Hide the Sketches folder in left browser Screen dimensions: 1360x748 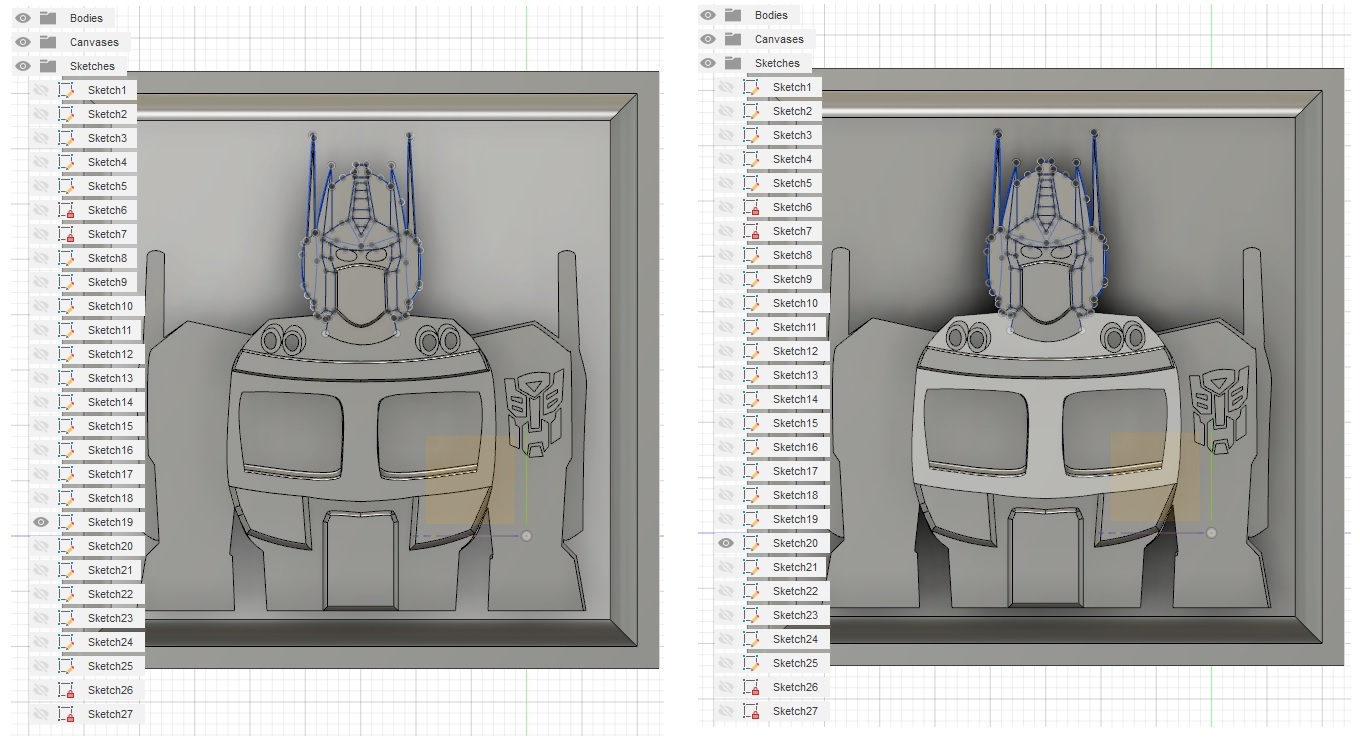tap(23, 66)
